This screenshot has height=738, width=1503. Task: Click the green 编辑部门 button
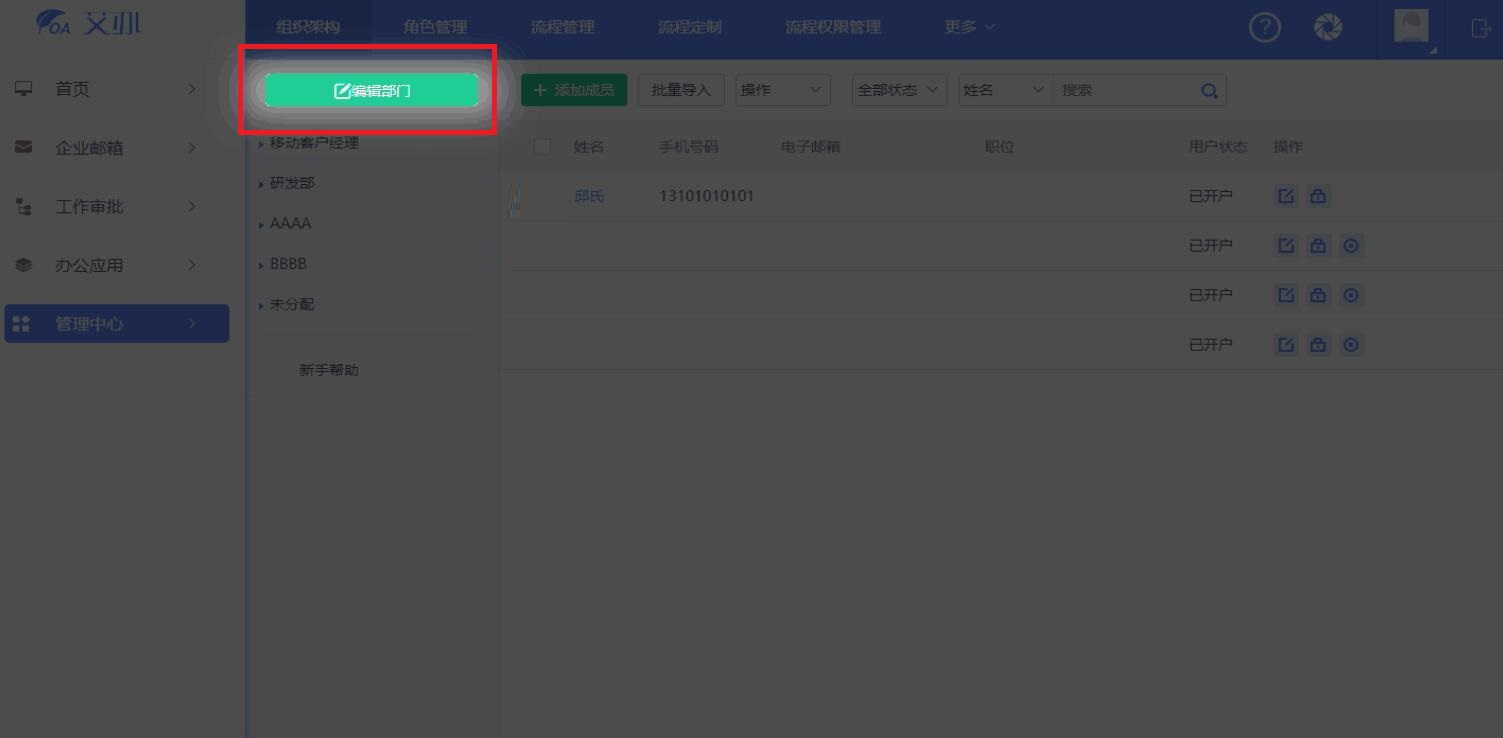click(371, 91)
